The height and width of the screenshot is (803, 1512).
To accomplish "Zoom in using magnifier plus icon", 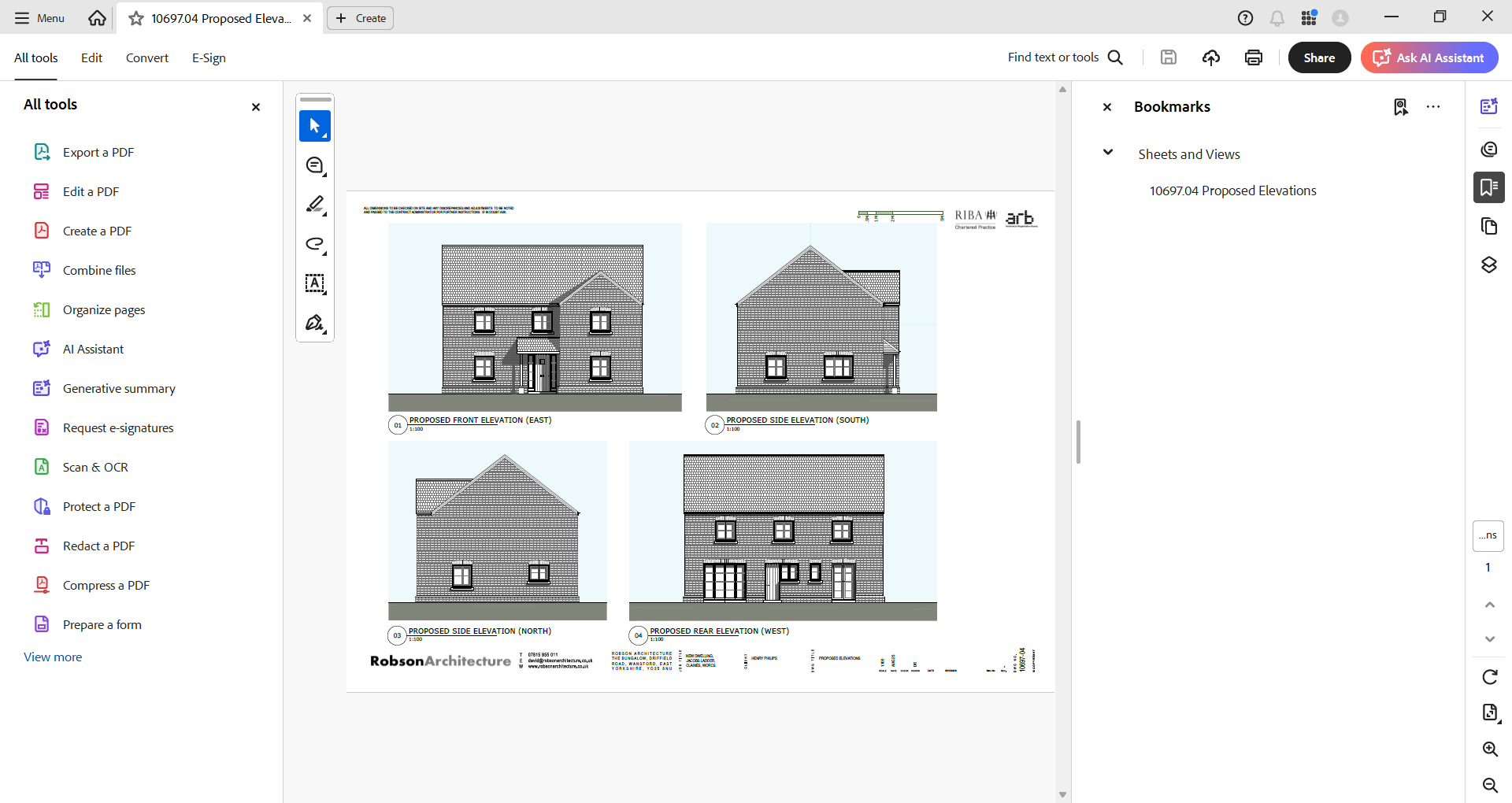I will coord(1489,749).
